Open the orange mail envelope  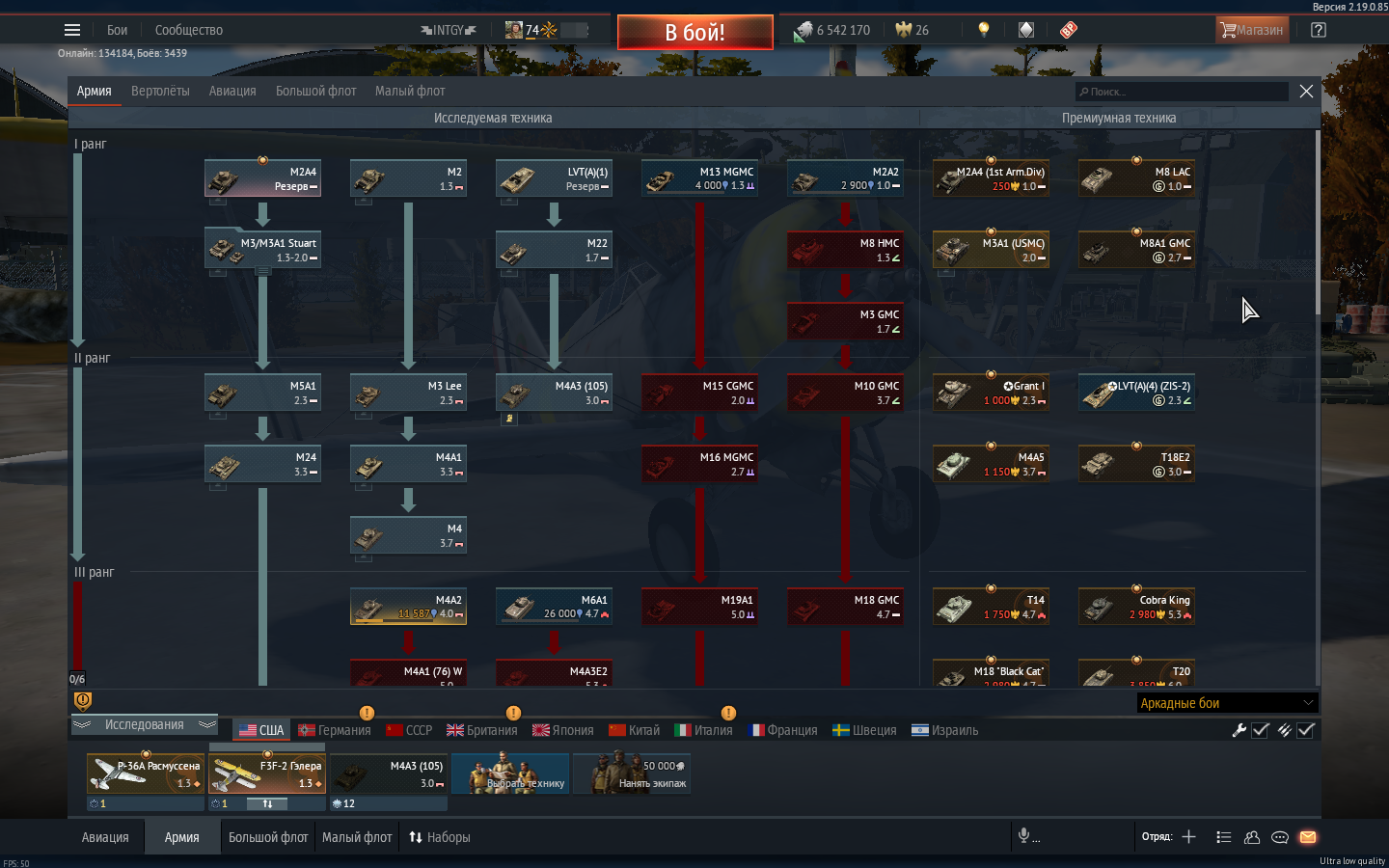coord(1308,837)
